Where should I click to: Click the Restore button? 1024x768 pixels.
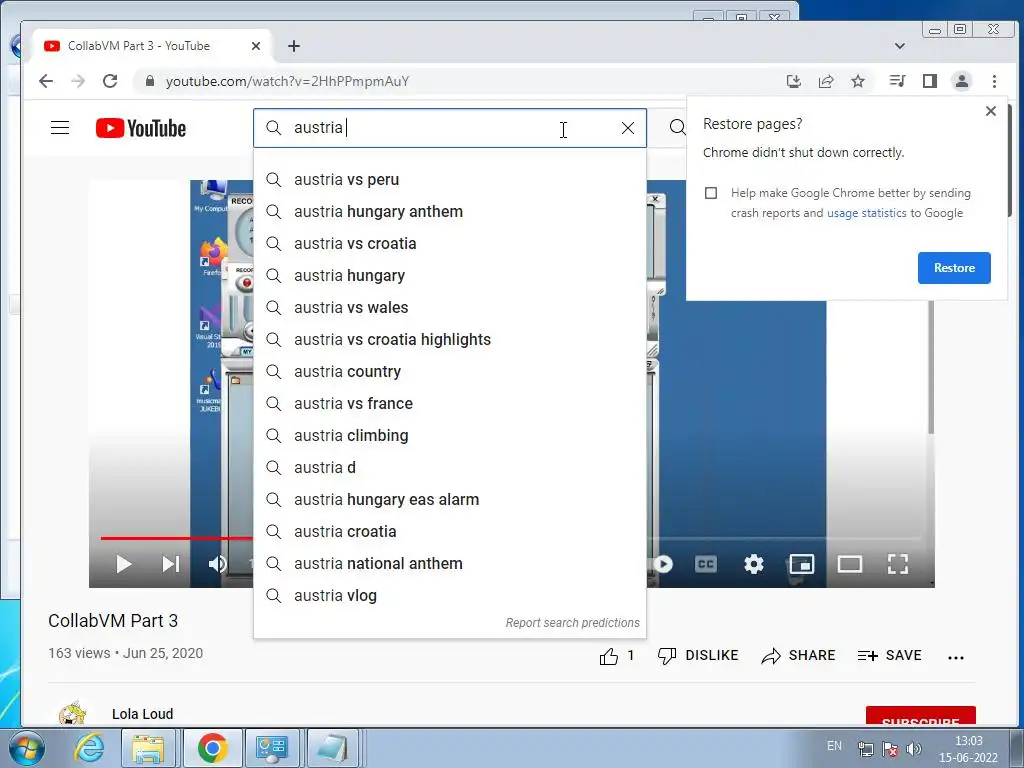[953, 268]
